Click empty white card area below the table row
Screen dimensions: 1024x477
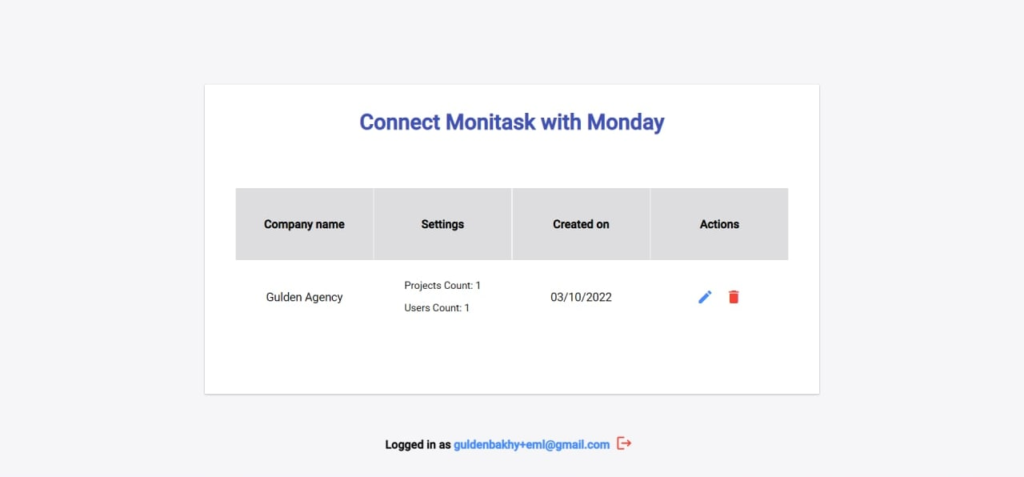(512, 360)
